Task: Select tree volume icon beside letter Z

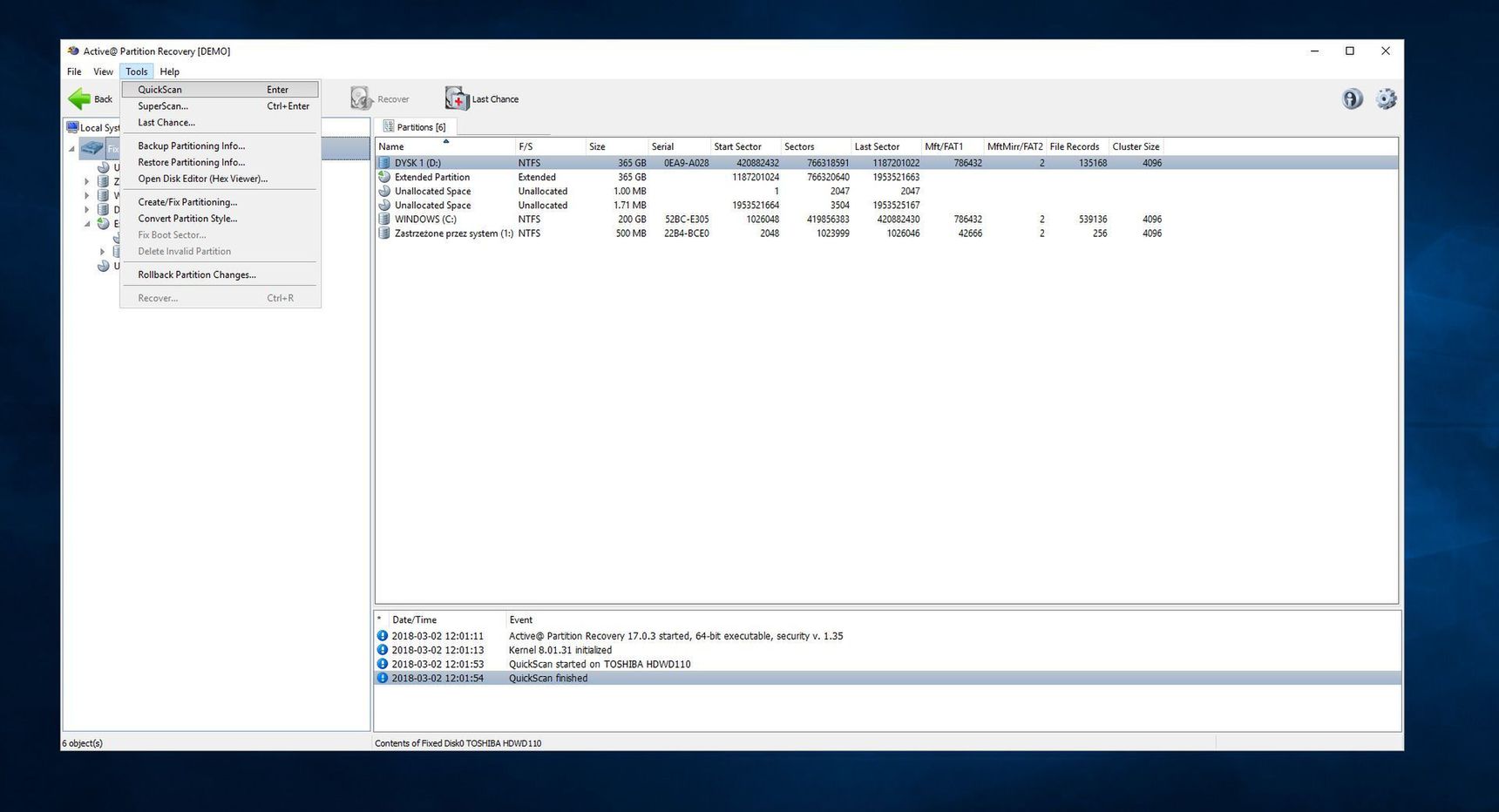Action: (104, 181)
